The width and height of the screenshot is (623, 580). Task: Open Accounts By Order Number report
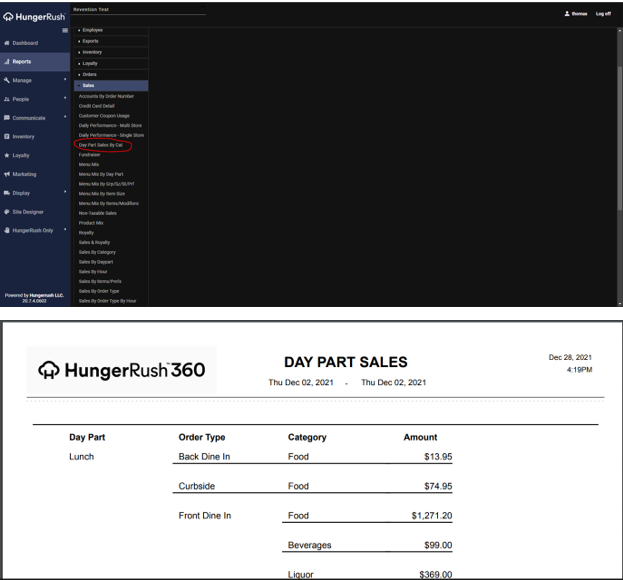coord(106,96)
